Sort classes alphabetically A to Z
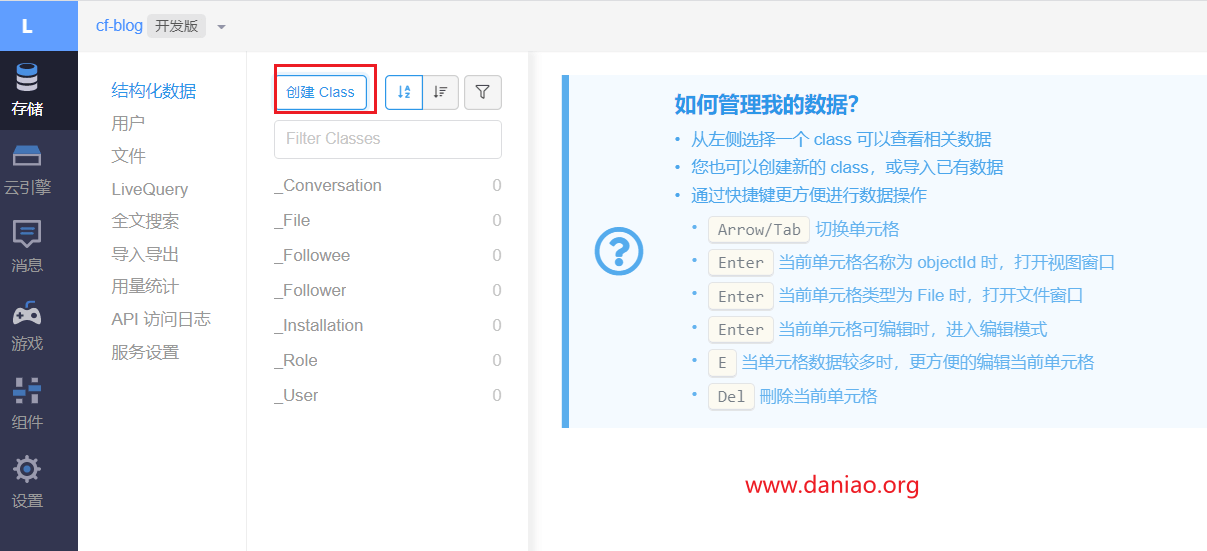The height and width of the screenshot is (551, 1207). click(x=404, y=92)
